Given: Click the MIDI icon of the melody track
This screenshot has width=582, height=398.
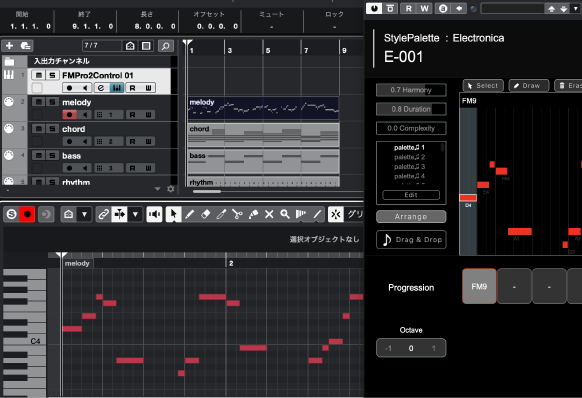Looking at the screenshot, I should [9, 101].
